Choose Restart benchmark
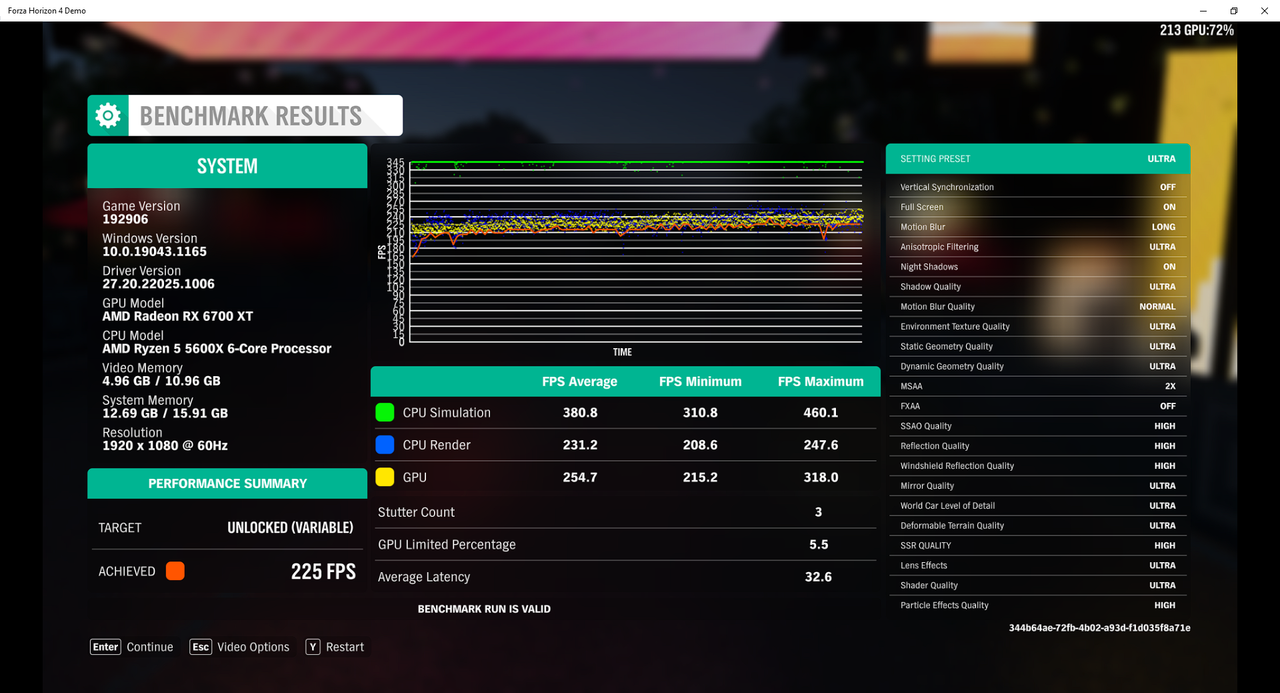The height and width of the screenshot is (693, 1280). point(345,647)
